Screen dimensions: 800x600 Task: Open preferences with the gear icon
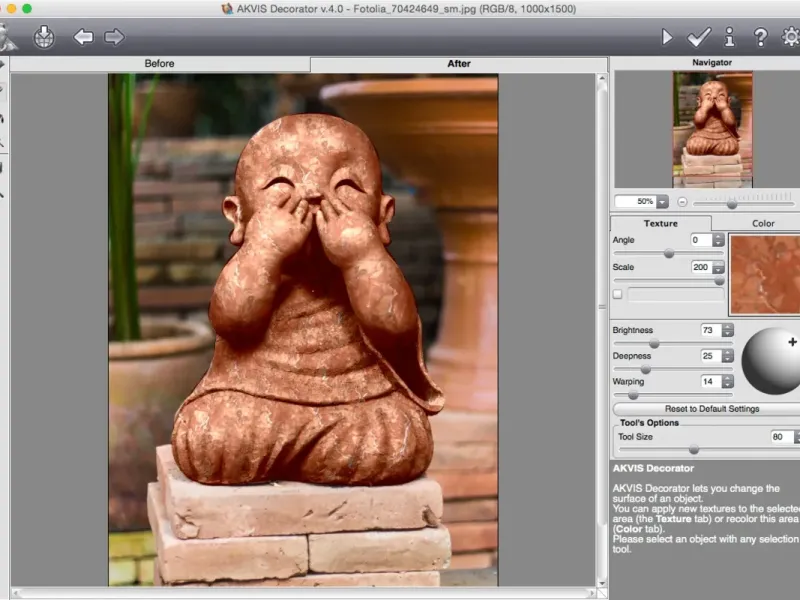coord(790,38)
